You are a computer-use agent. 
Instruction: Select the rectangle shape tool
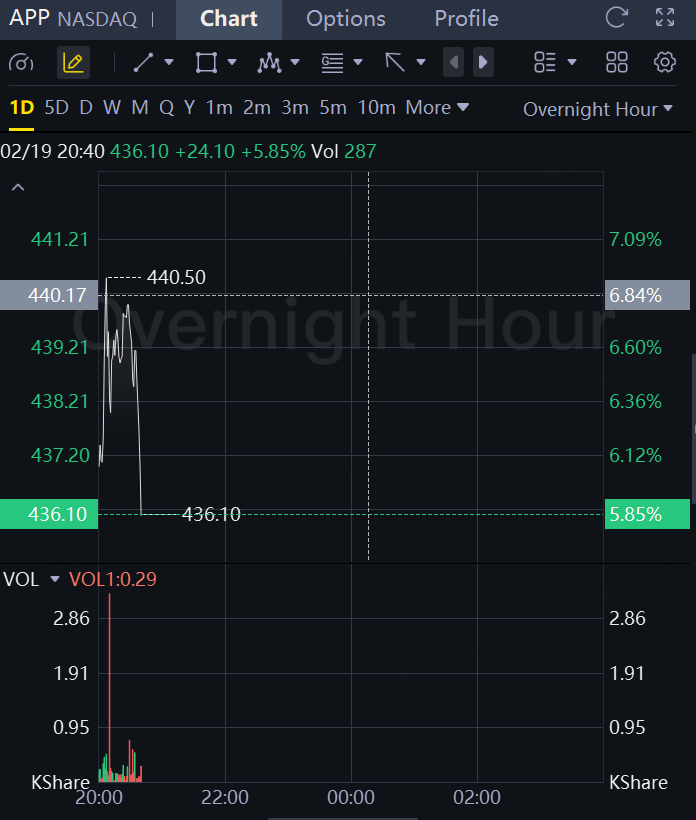[x=206, y=62]
